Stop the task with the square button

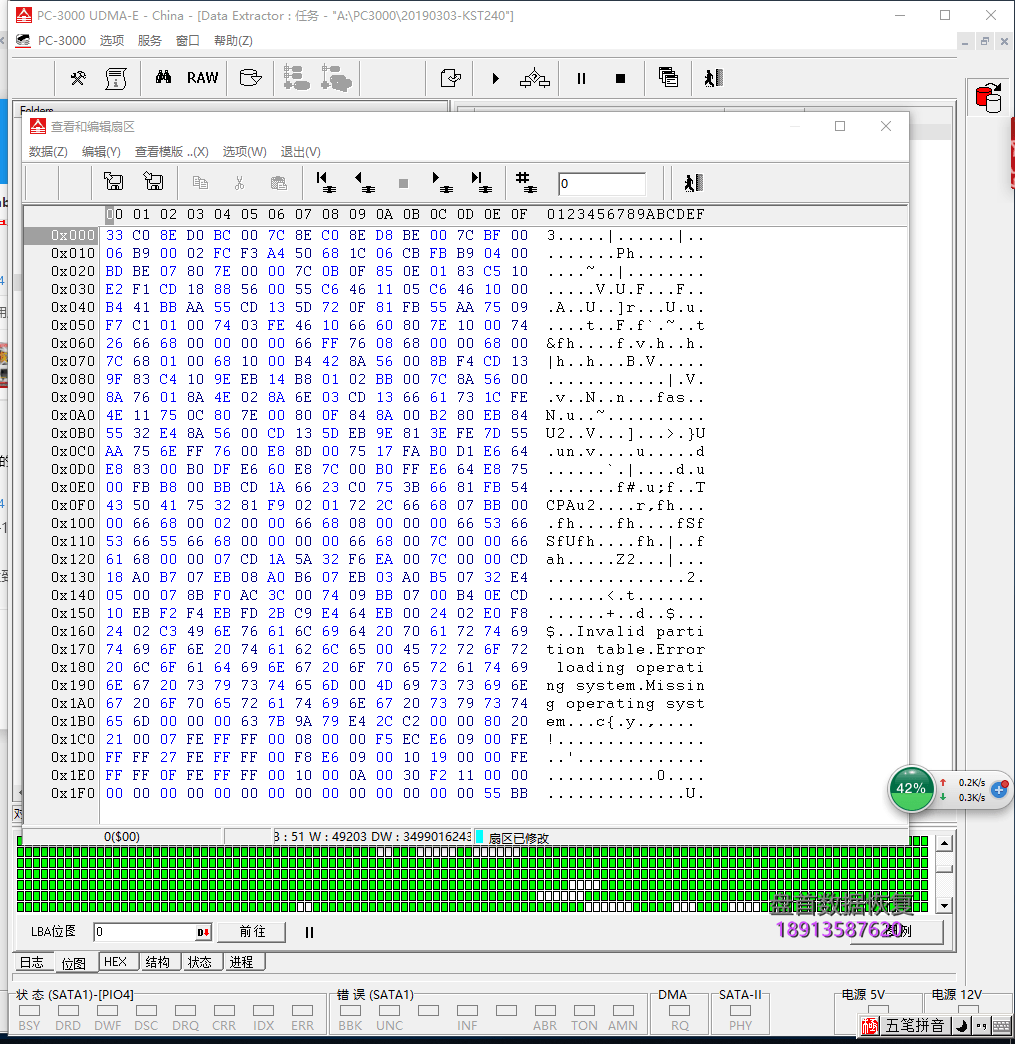coord(621,79)
